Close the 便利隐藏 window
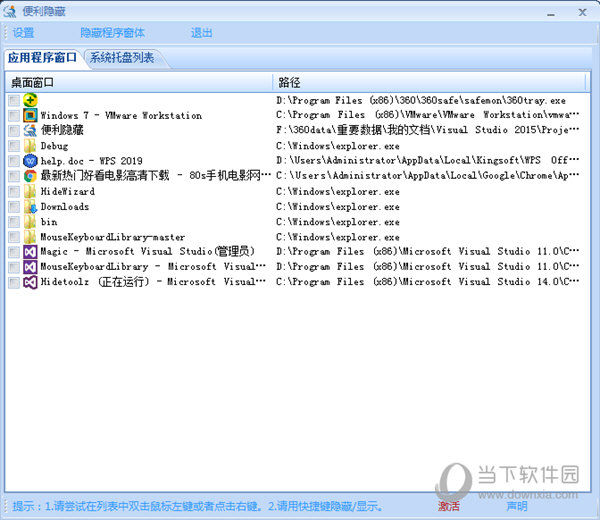600x520 pixels. click(x=582, y=13)
